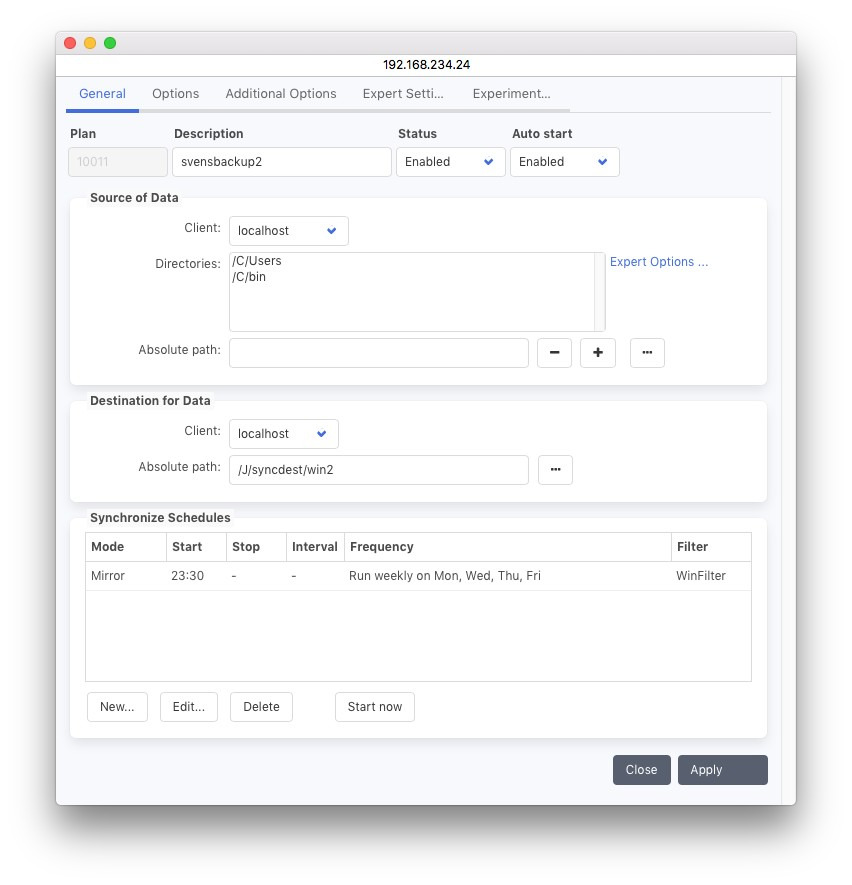Open the Auto start dropdown
The image size is (852, 885).
564,162
